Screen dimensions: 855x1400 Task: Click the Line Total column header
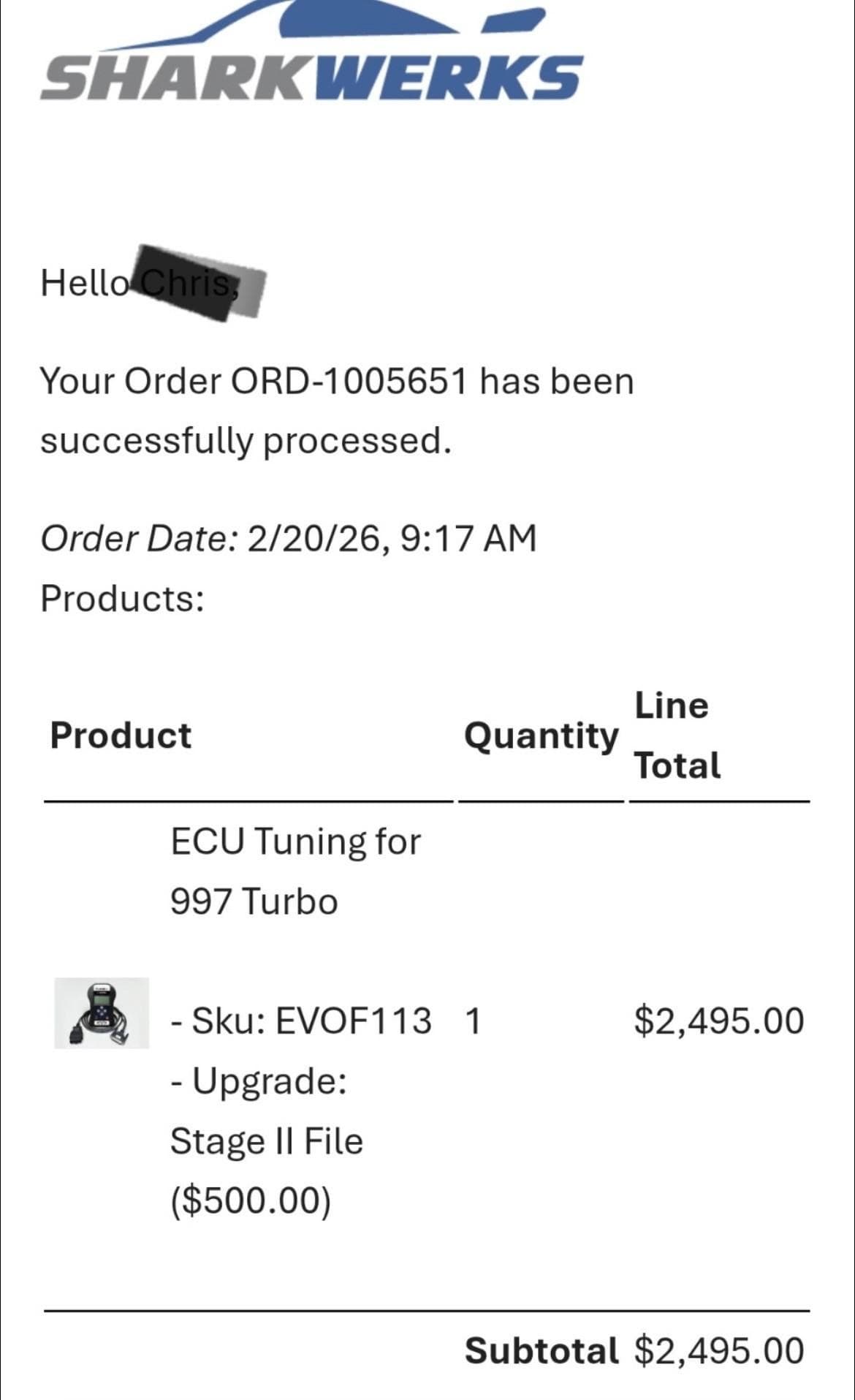677,735
